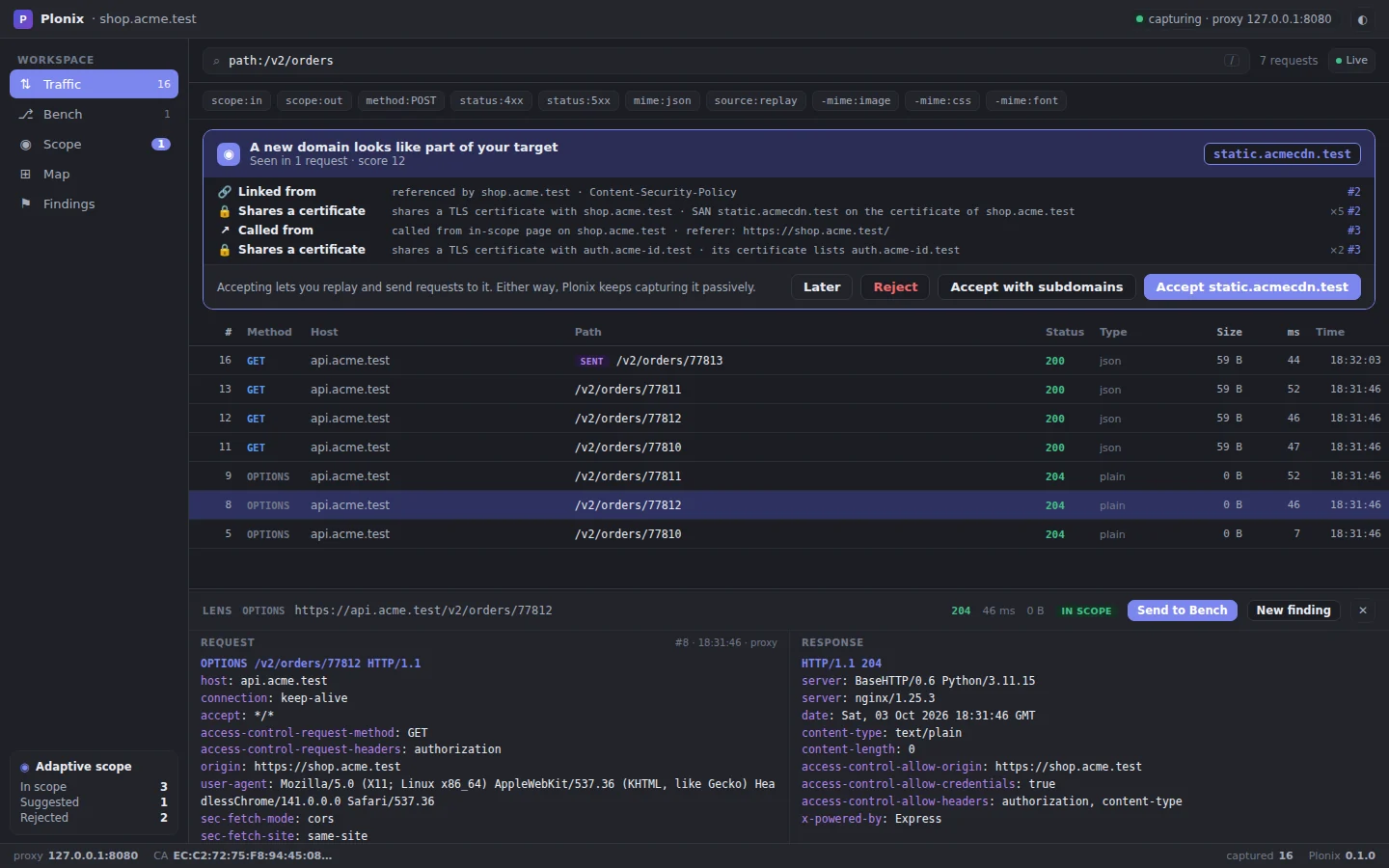This screenshot has height=868, width=1389.
Task: Sort by the Method column header
Action: [269, 332]
